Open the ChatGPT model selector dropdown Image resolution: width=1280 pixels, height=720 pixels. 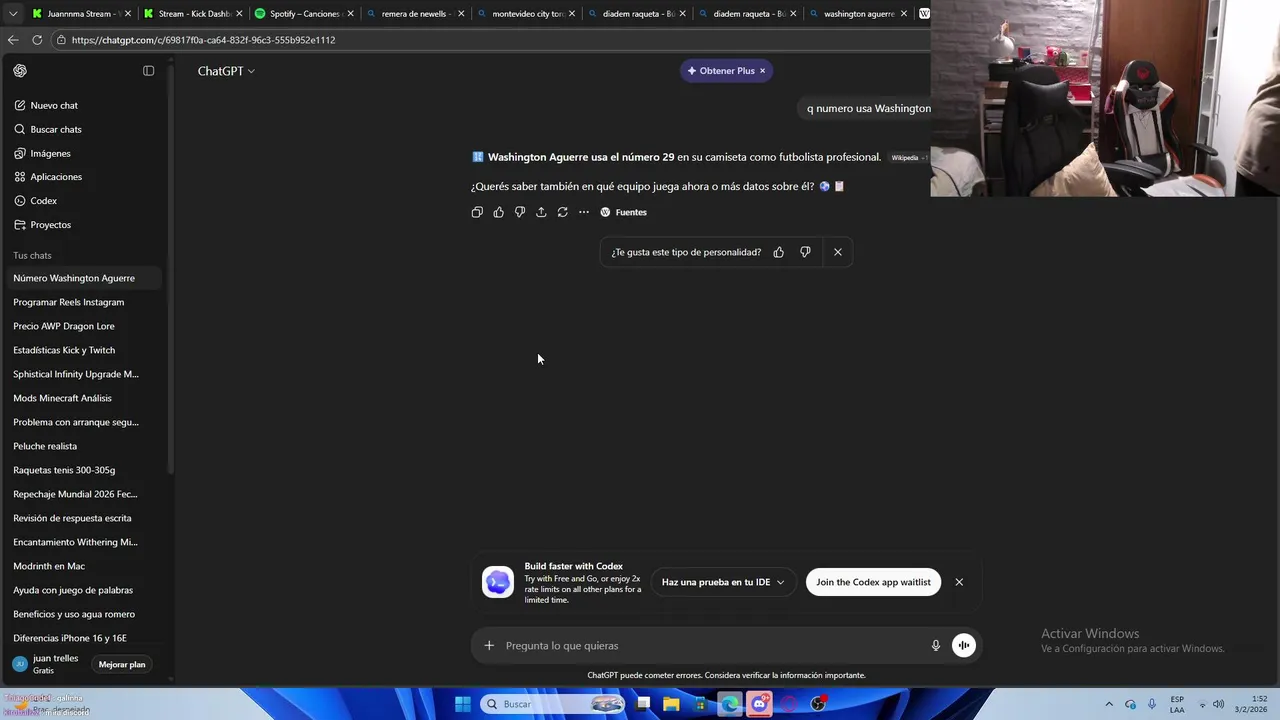coord(226,71)
